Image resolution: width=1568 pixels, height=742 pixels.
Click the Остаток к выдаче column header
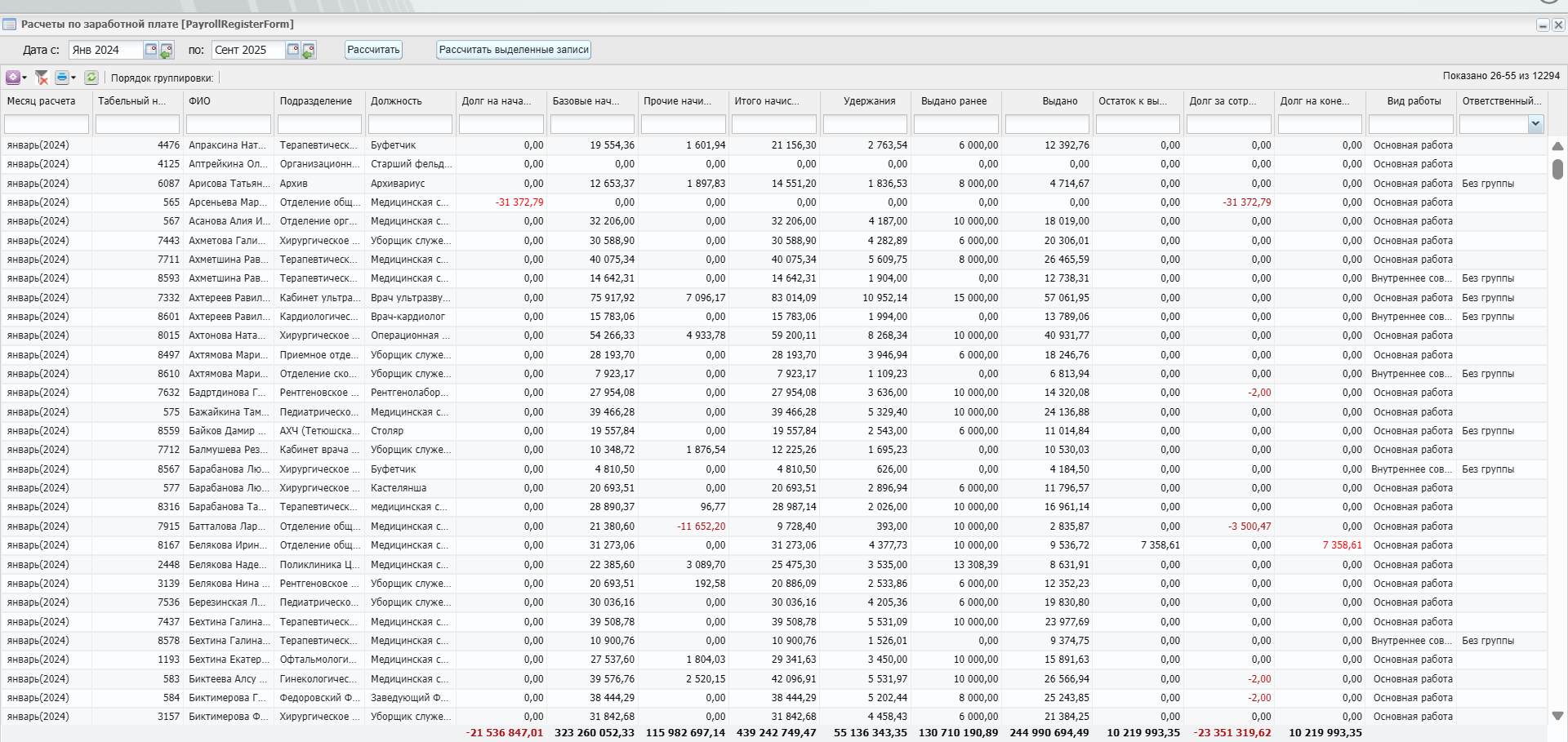point(1138,101)
